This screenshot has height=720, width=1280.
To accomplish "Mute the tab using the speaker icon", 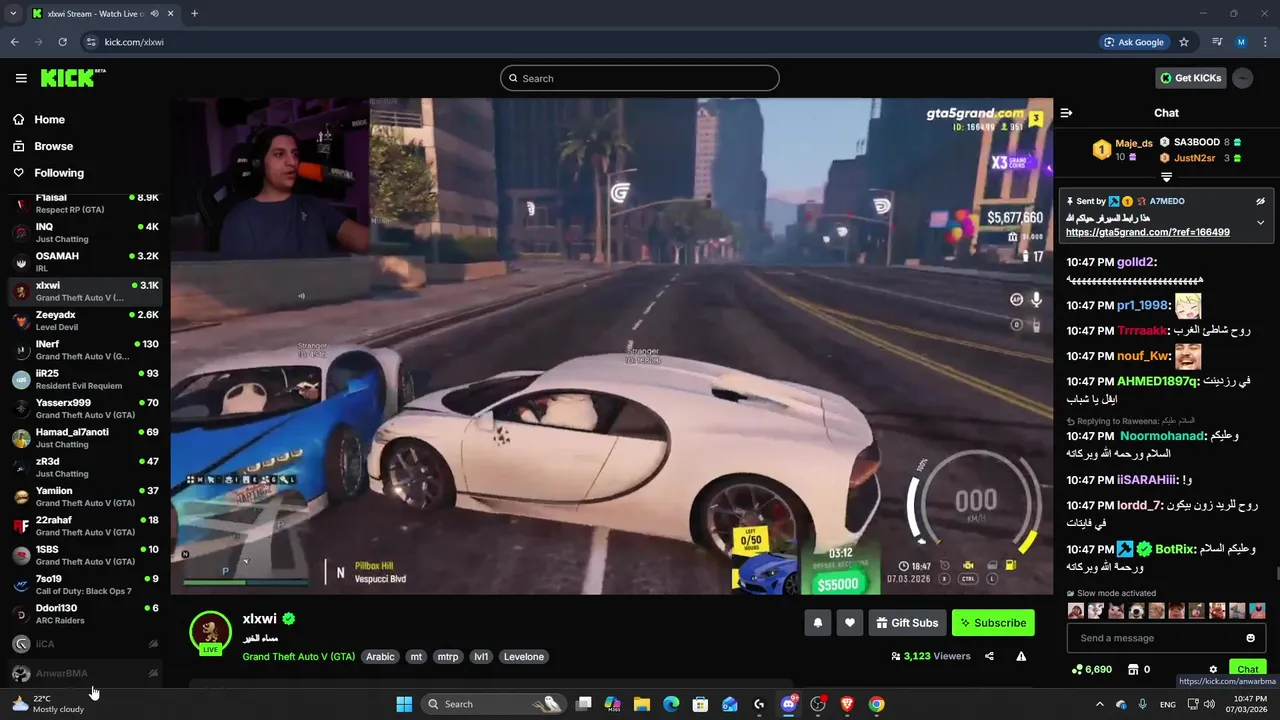I will (154, 13).
